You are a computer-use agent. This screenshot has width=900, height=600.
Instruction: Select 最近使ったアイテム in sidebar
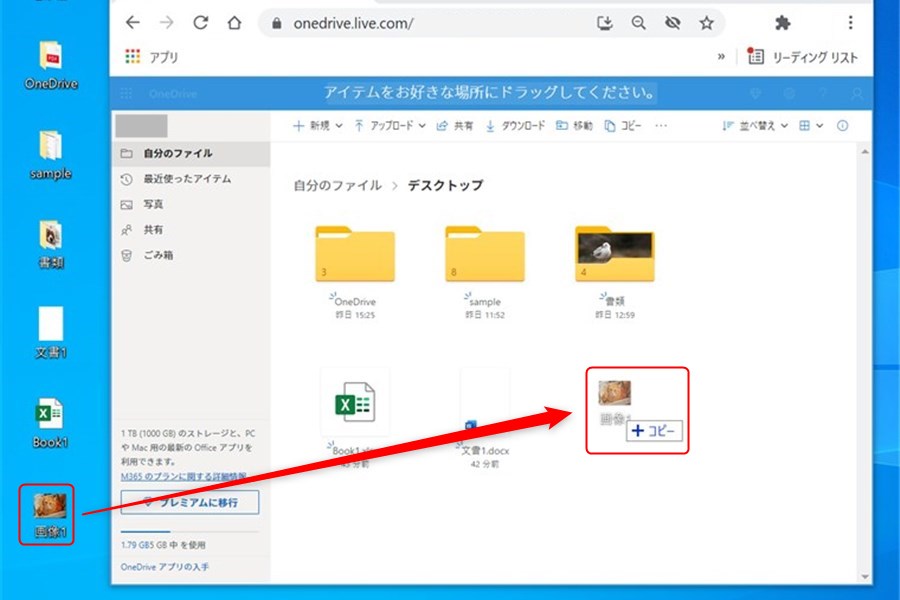tap(186, 179)
